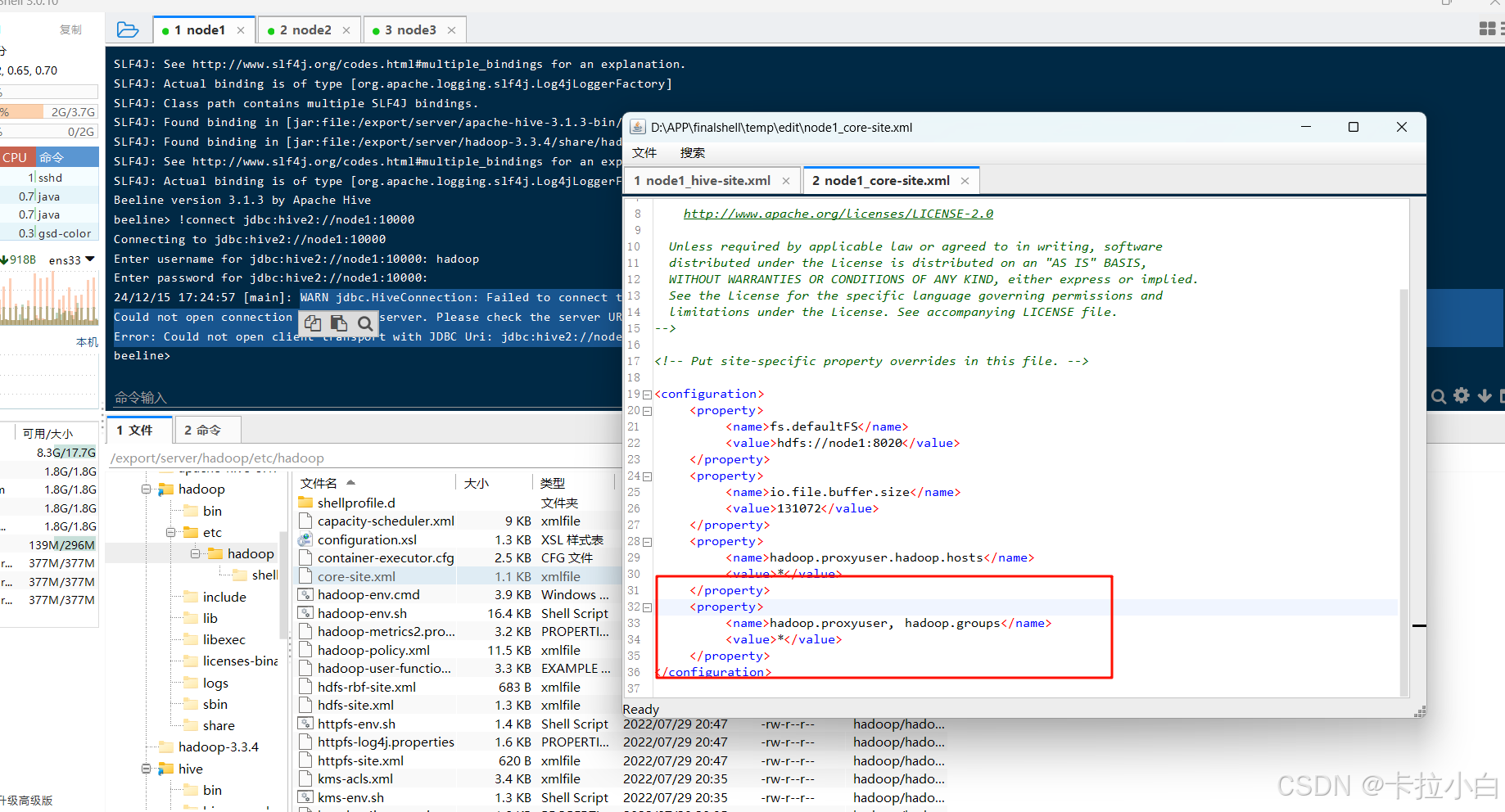Click the hadoop-env.cmd file icon
The width and height of the screenshot is (1505, 812).
305,594
